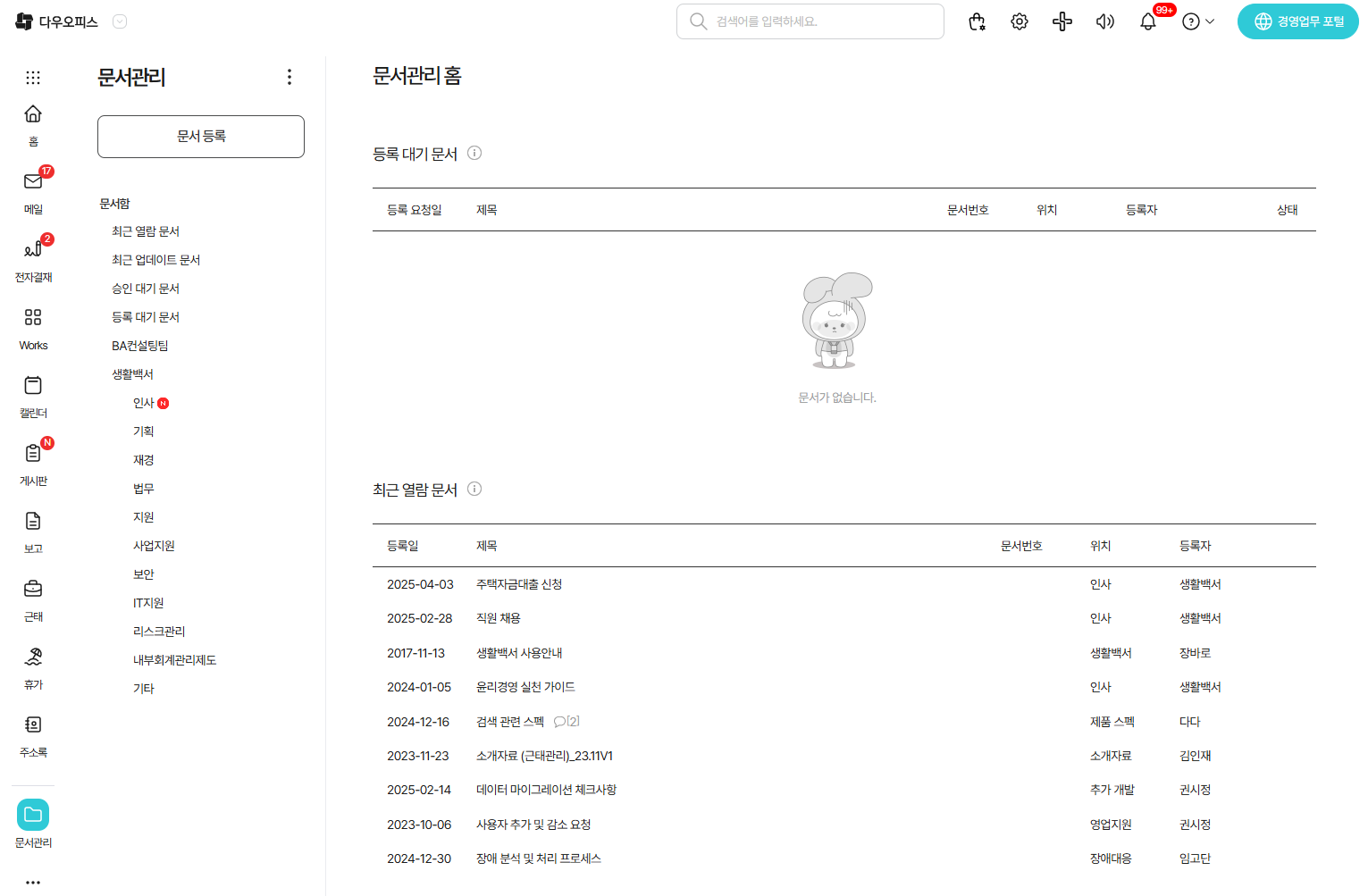Open the 문서관리 three-dot options menu
Screen dimensions: 1368x896
click(289, 77)
